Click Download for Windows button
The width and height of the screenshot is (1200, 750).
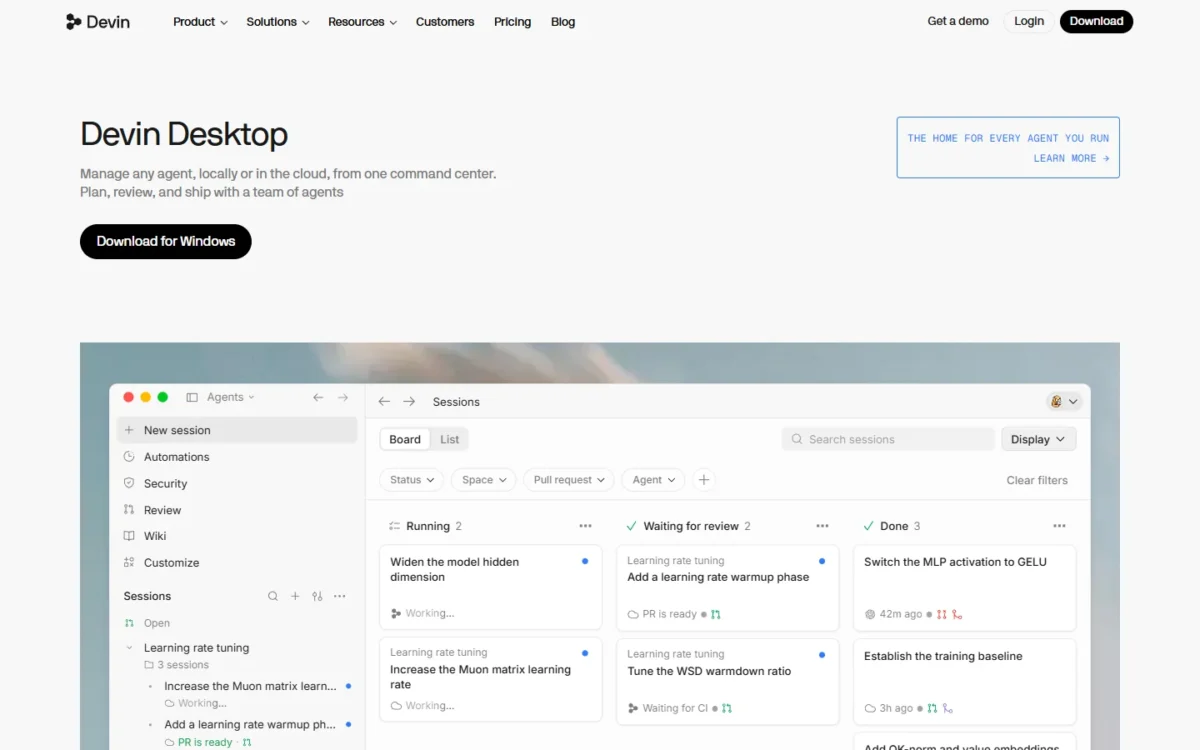click(x=166, y=241)
